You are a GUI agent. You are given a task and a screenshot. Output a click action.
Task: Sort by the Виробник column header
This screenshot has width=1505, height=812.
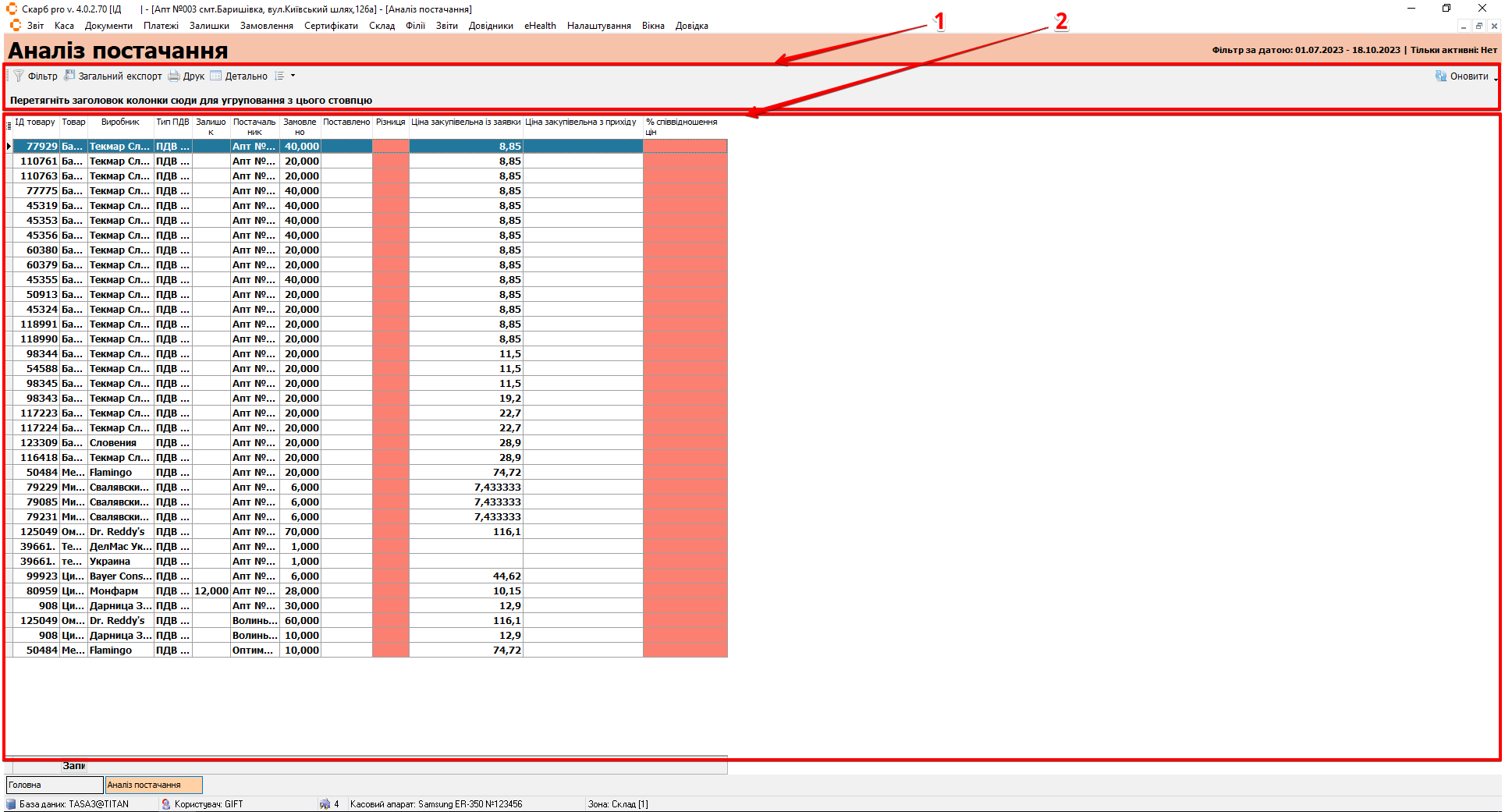[x=120, y=122]
